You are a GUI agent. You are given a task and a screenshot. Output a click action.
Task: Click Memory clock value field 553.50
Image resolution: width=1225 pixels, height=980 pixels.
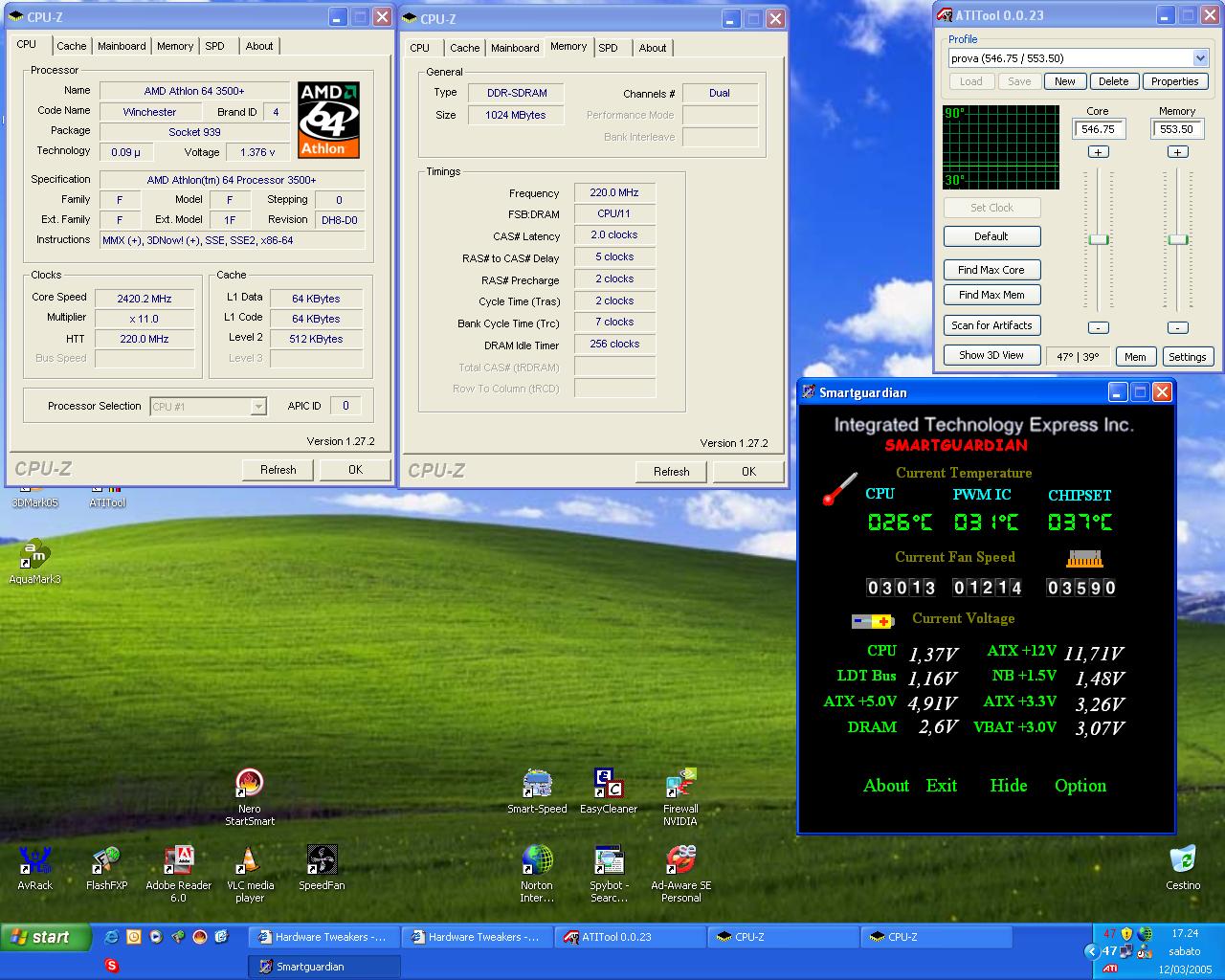(x=1177, y=129)
